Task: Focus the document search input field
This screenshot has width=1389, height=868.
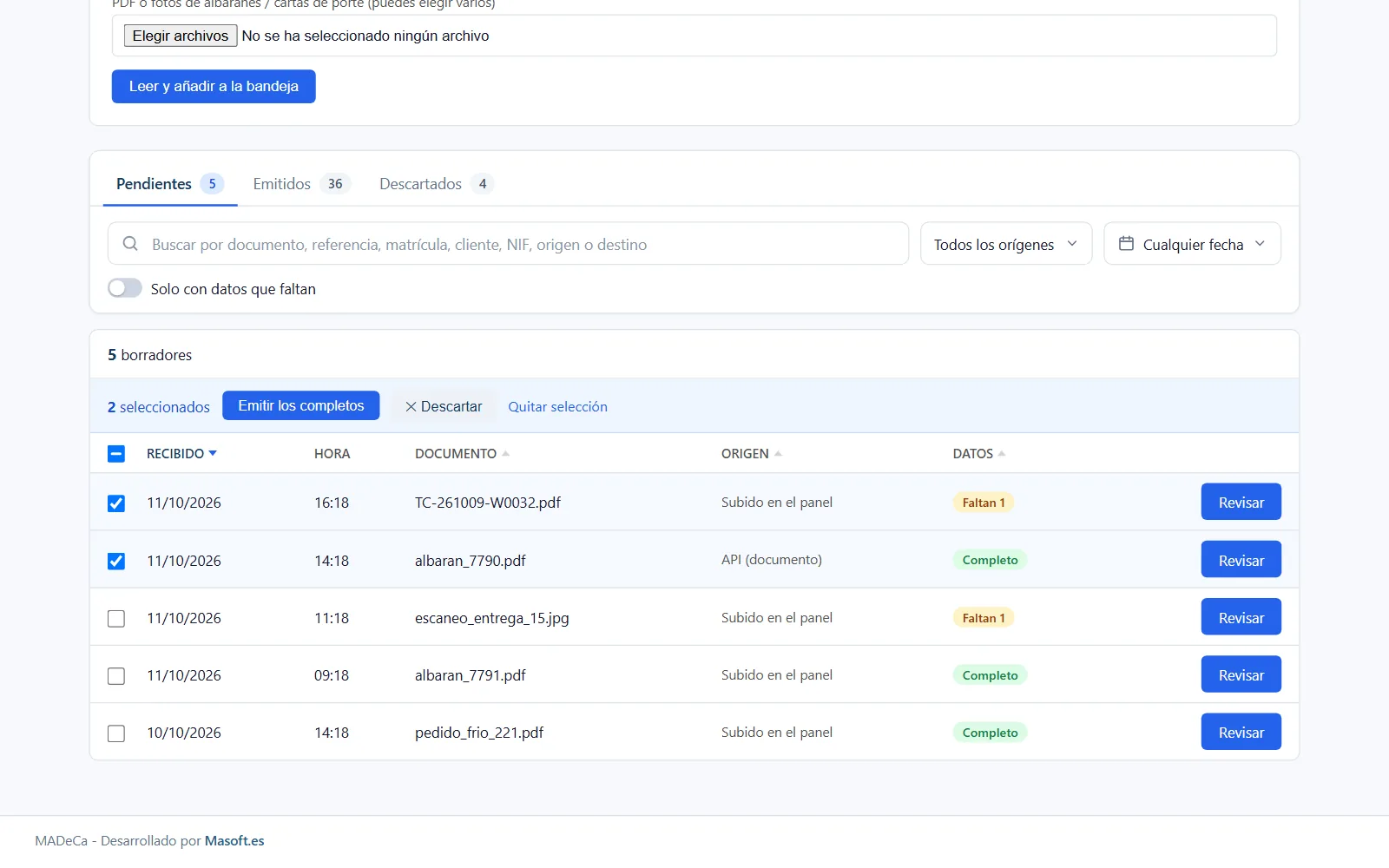Action: point(509,244)
